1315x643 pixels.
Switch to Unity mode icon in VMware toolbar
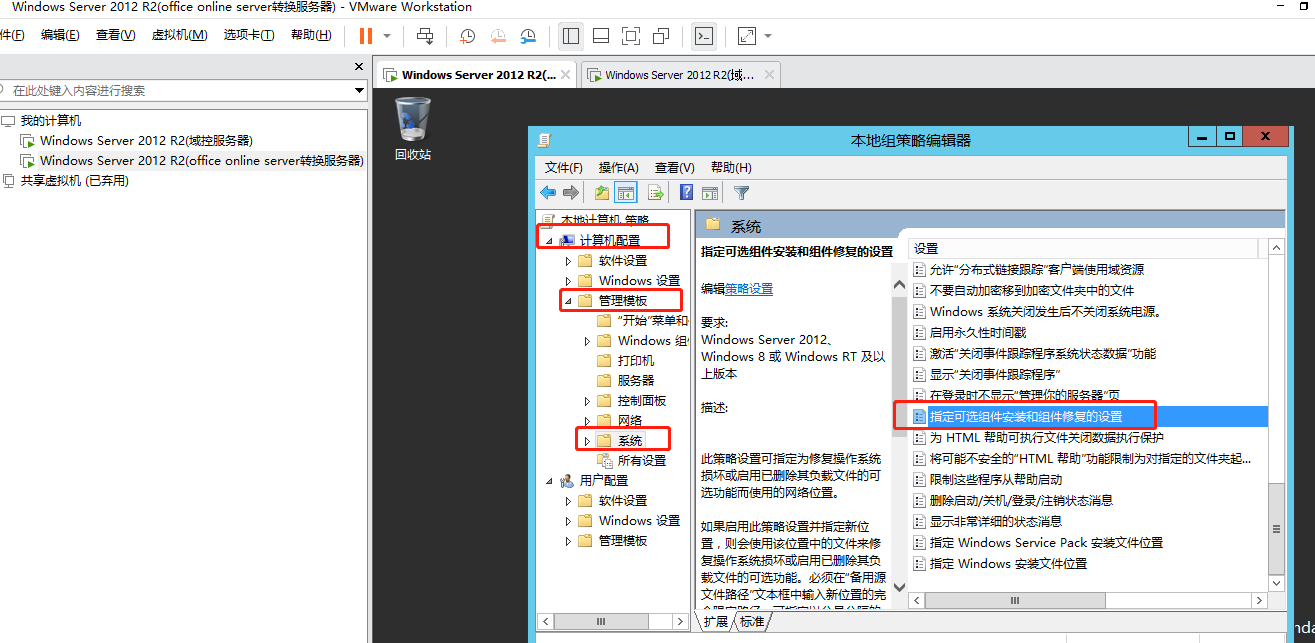coord(661,36)
